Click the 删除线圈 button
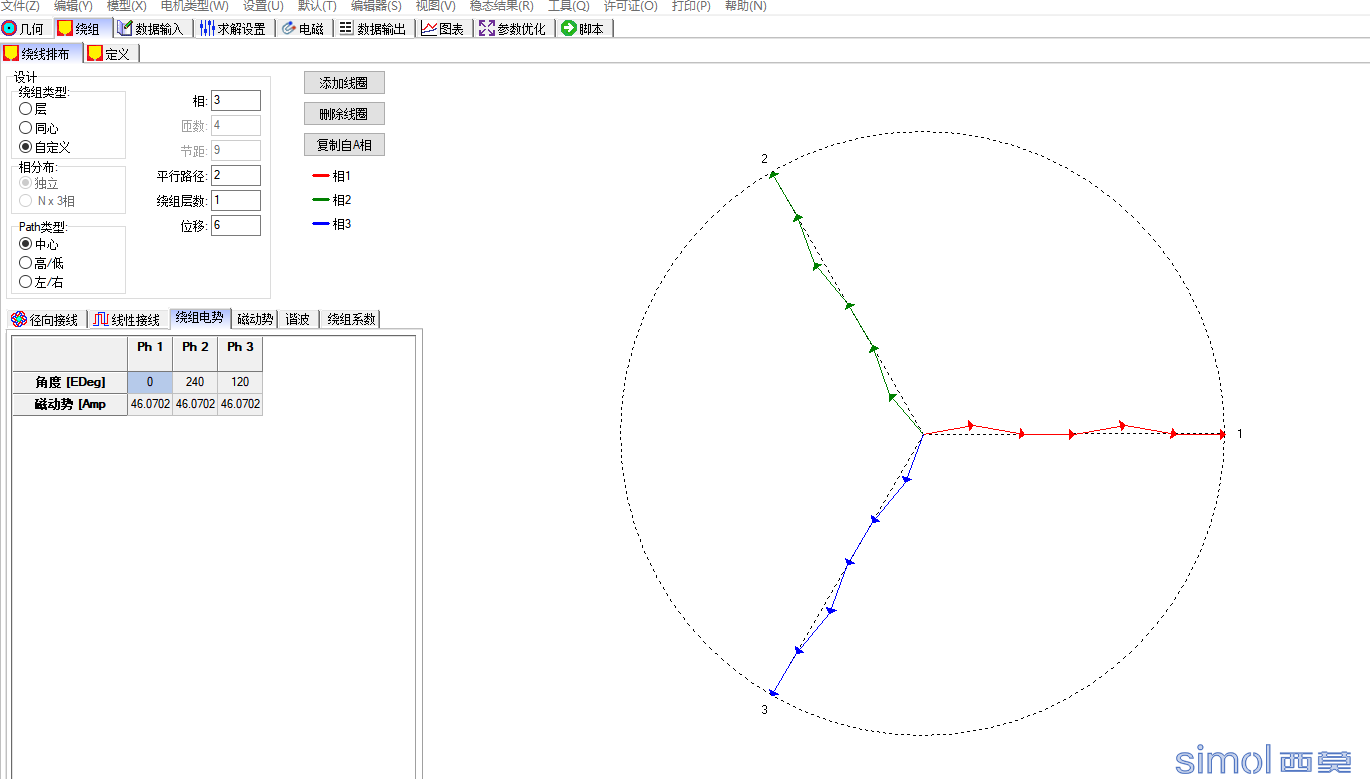The image size is (1370, 779). tap(344, 113)
